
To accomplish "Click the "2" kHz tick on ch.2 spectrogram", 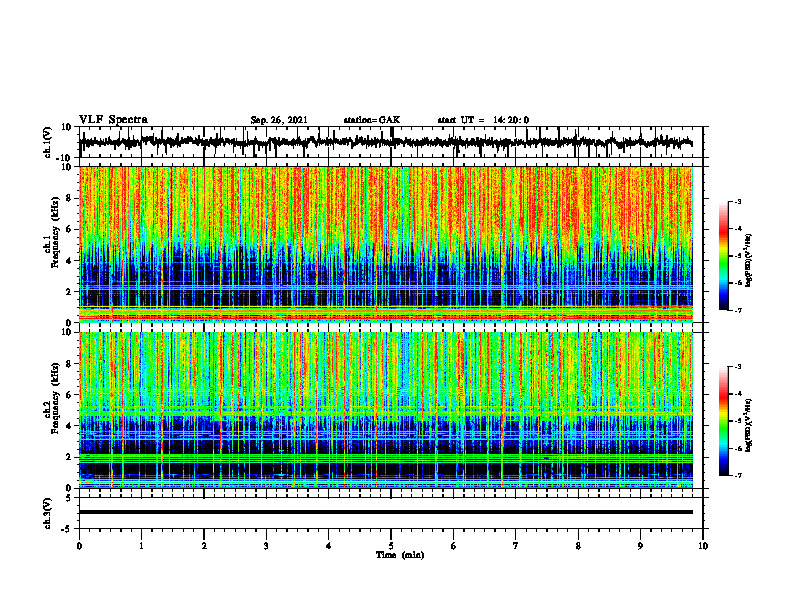I will pyautogui.click(x=69, y=457).
